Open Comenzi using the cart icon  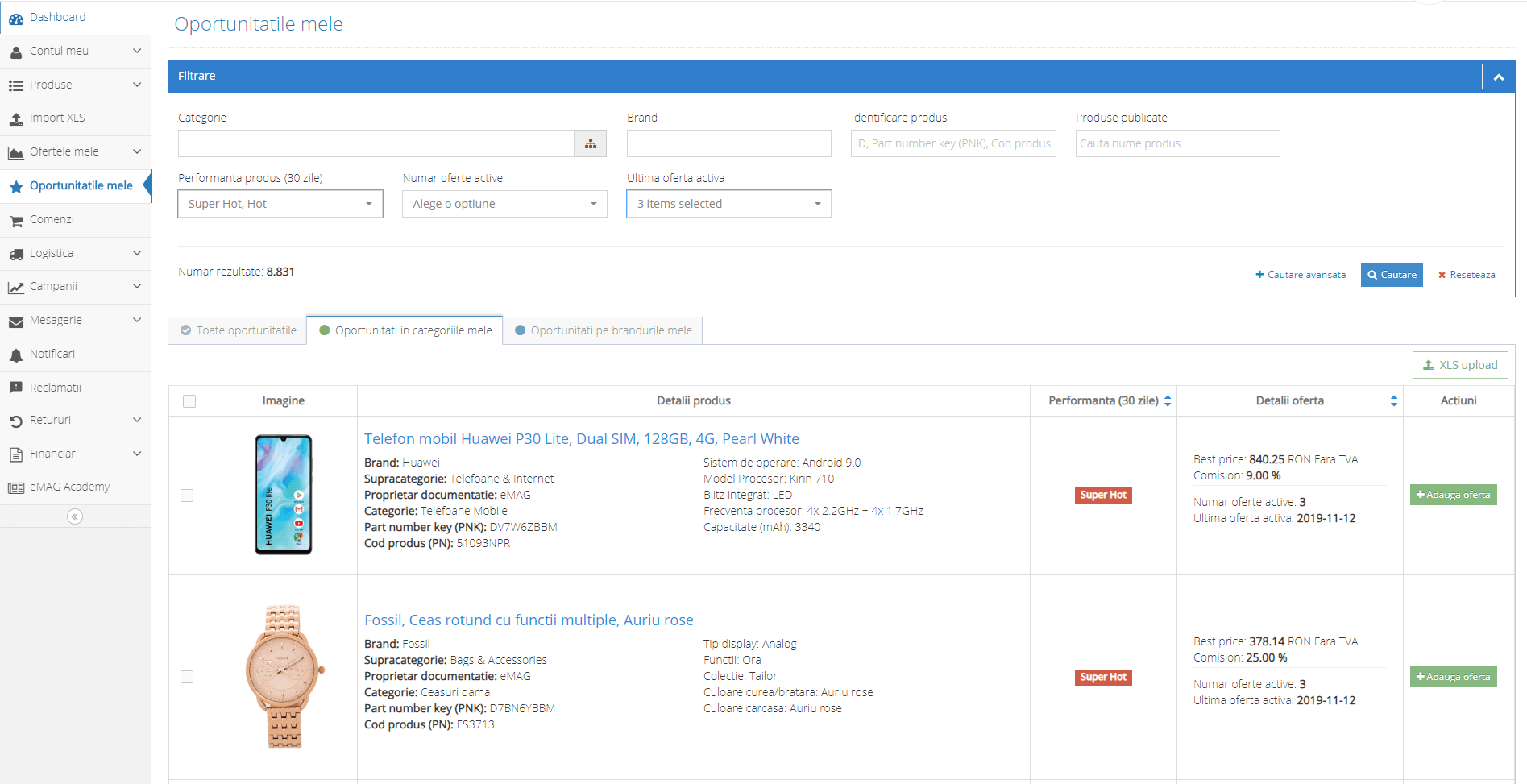click(16, 219)
